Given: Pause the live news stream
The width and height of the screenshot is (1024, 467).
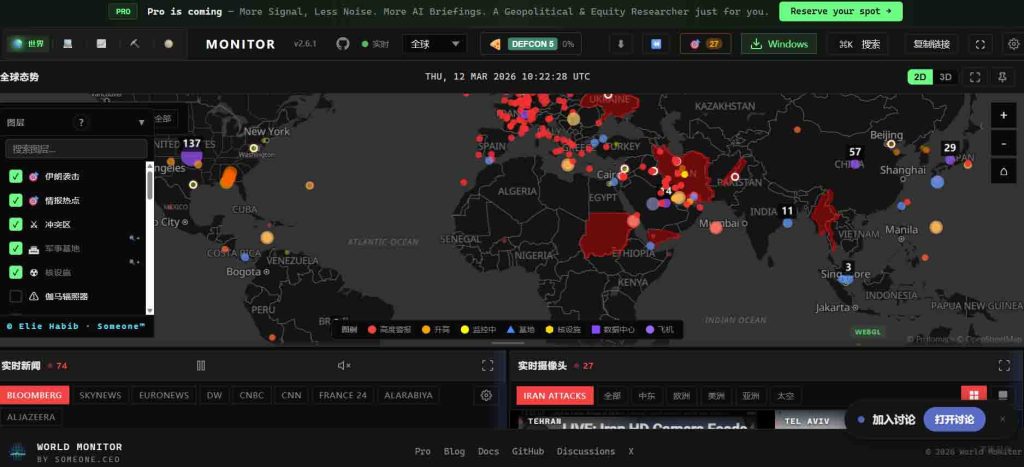Looking at the screenshot, I should click(200, 366).
